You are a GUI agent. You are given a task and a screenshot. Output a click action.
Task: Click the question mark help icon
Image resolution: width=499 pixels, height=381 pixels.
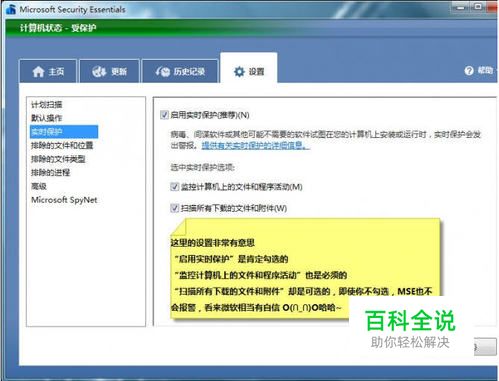click(x=469, y=70)
